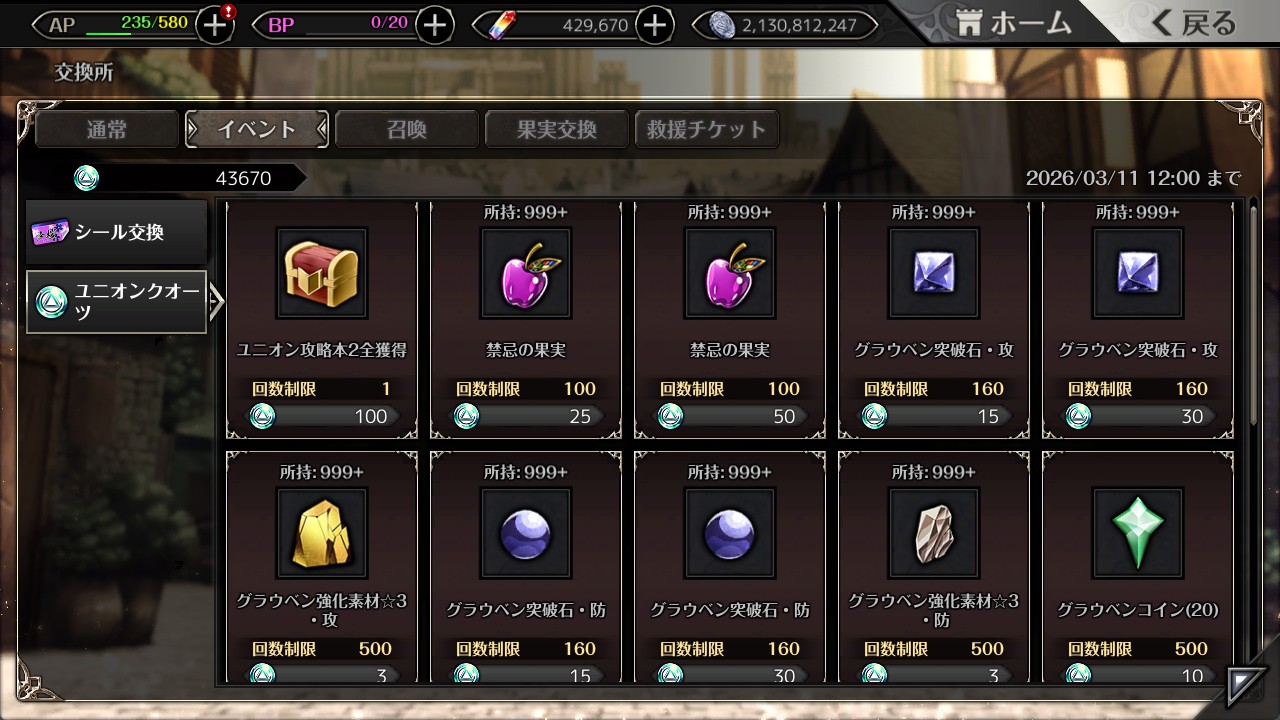
Task: Select the green グラウベンコイン(20) gem icon
Action: [x=1138, y=533]
